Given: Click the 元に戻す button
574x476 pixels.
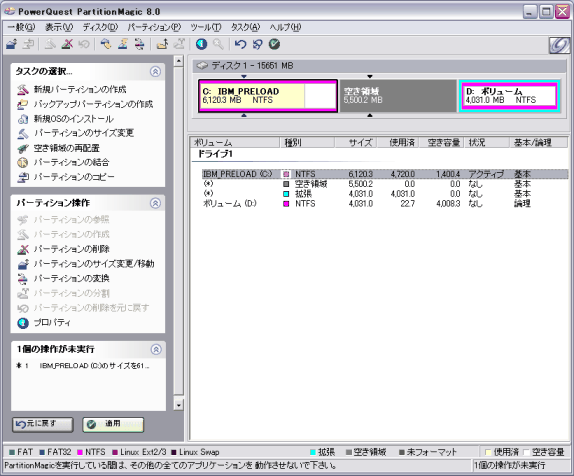Looking at the screenshot, I should (x=43, y=424).
